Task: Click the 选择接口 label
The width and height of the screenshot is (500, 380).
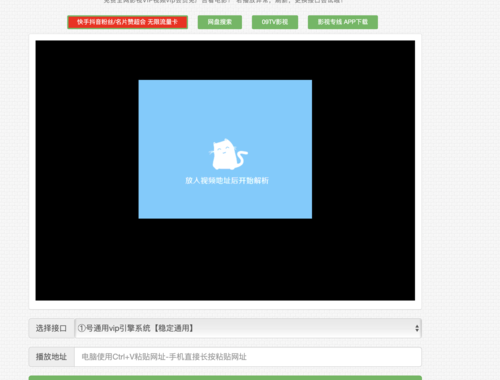Action: point(51,328)
